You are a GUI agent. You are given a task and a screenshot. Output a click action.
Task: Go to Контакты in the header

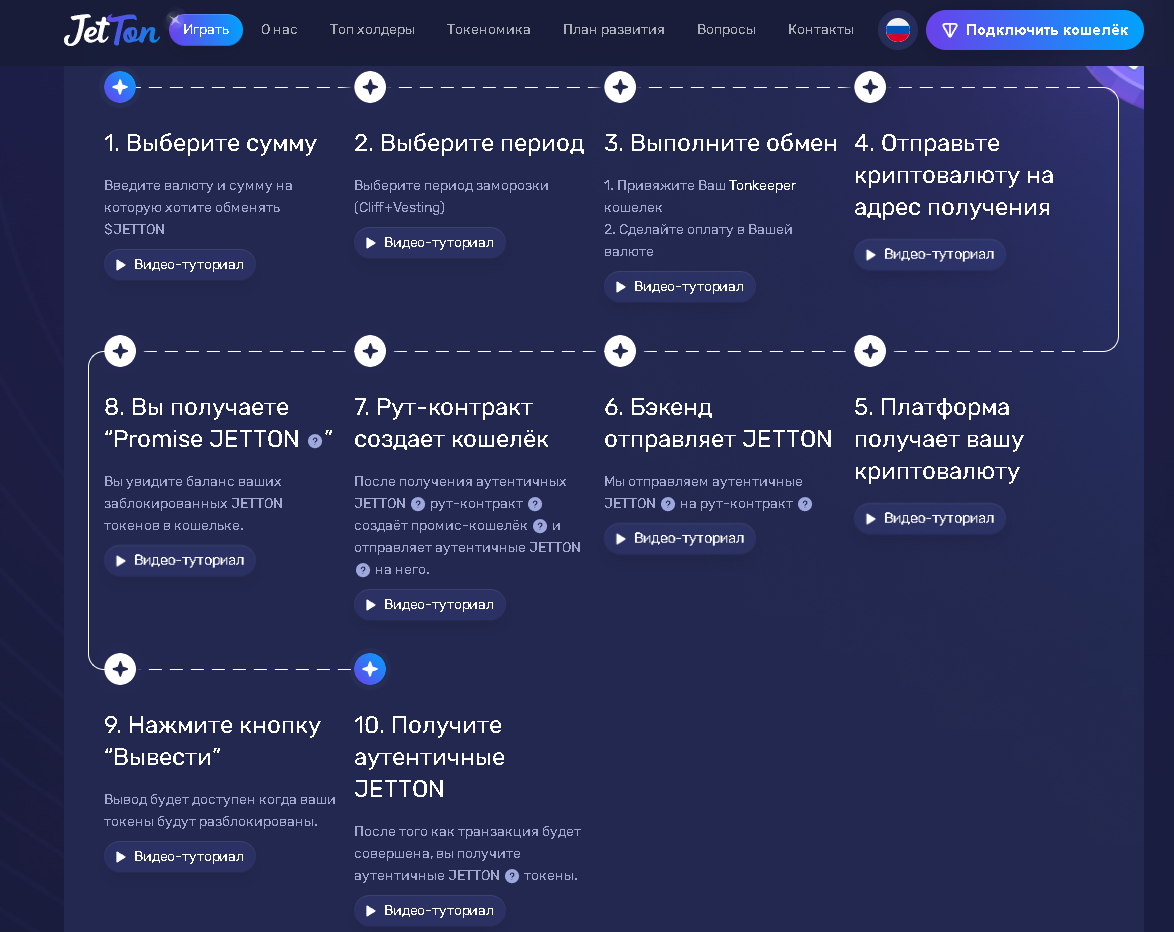(821, 30)
